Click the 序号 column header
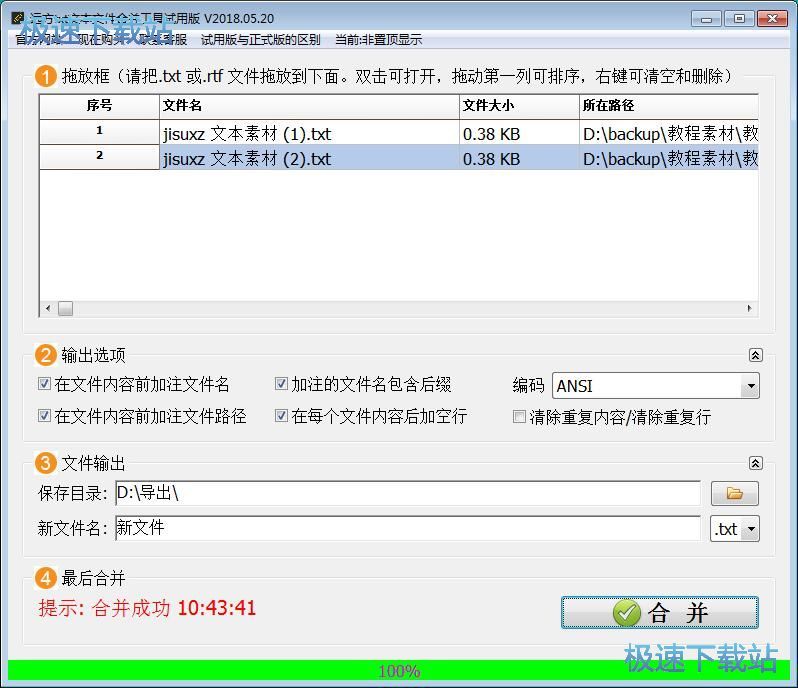 tap(99, 106)
